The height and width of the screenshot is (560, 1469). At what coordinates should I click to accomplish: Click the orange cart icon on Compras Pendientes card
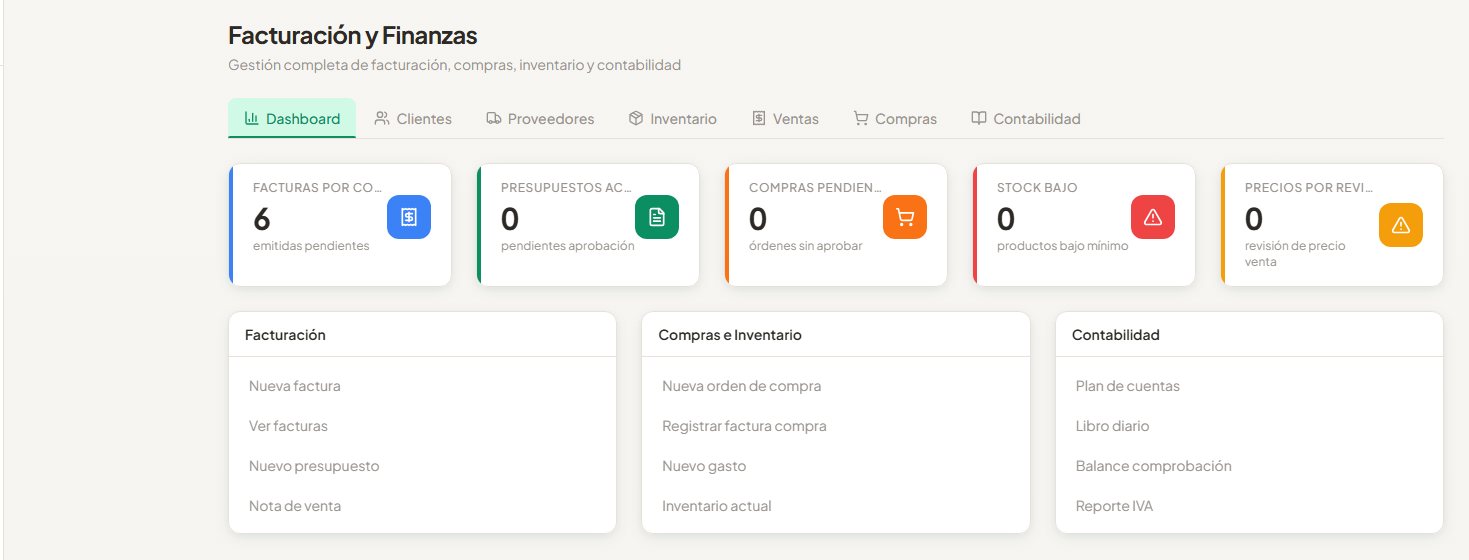pyautogui.click(x=905, y=217)
